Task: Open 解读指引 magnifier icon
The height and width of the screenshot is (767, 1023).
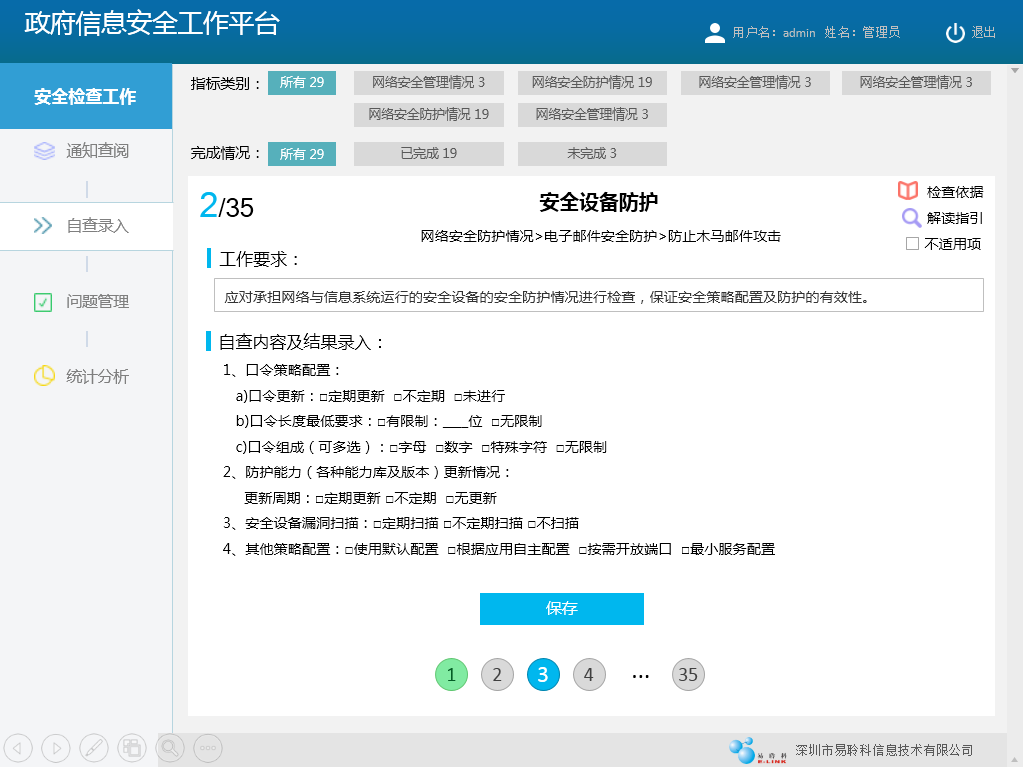Action: click(911, 218)
